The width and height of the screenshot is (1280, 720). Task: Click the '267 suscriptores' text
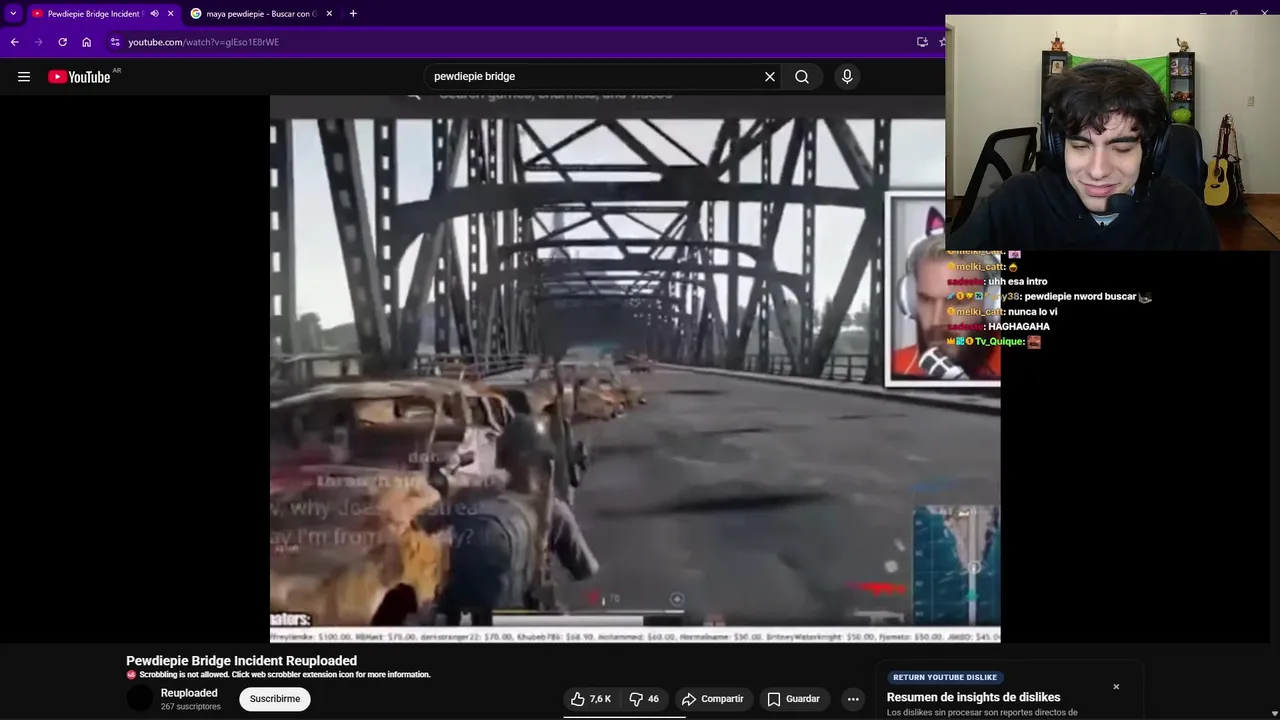point(191,707)
